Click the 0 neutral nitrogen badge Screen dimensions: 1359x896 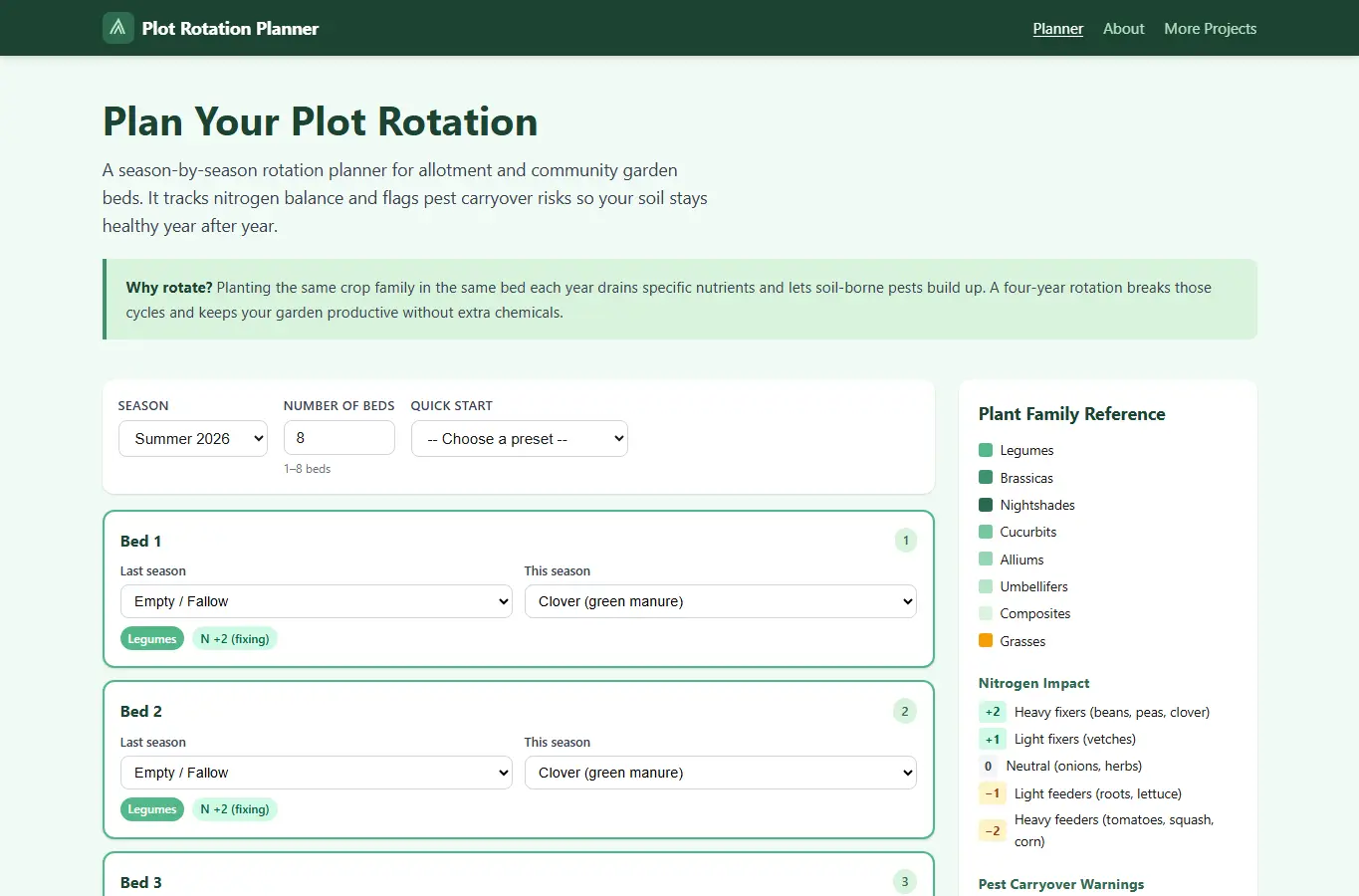coord(989,767)
